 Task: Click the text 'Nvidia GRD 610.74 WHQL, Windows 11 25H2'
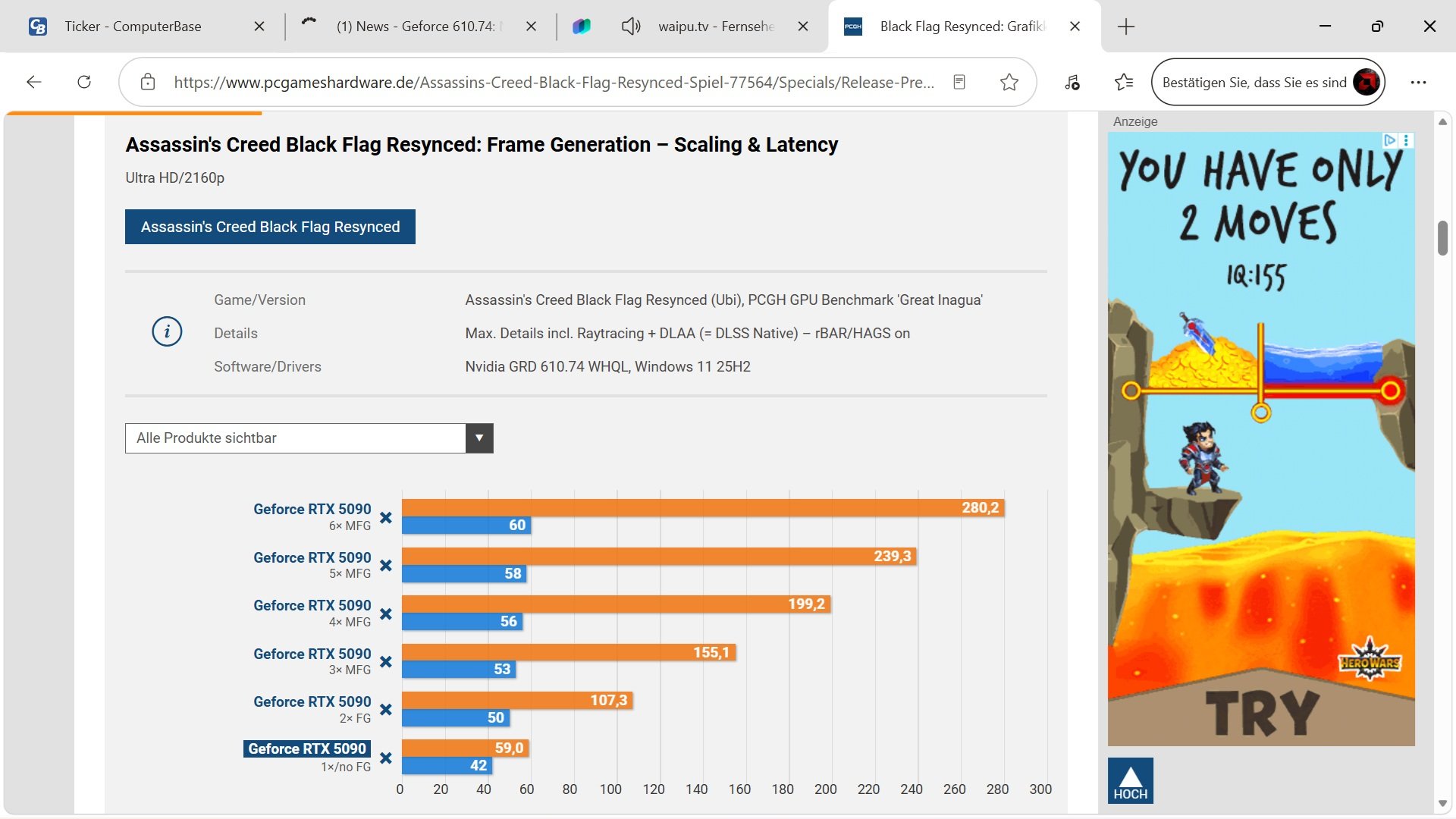tap(607, 367)
